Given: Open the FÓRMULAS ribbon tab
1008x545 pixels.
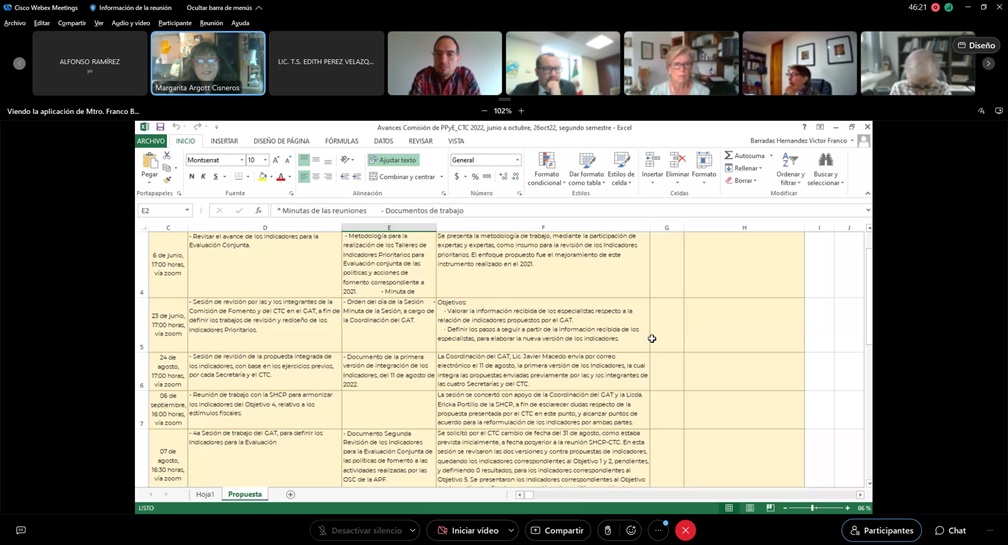Looking at the screenshot, I should (341, 141).
